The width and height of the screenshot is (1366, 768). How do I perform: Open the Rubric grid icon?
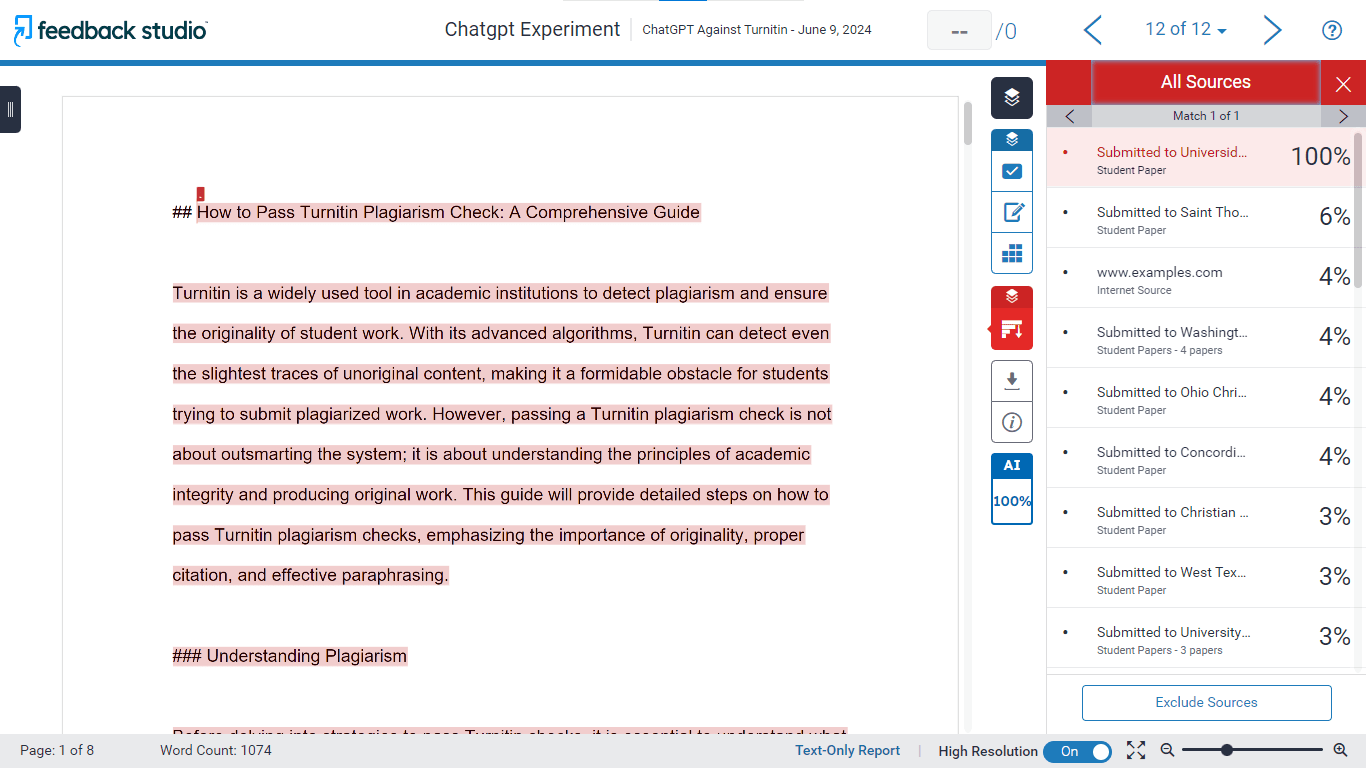(1011, 253)
